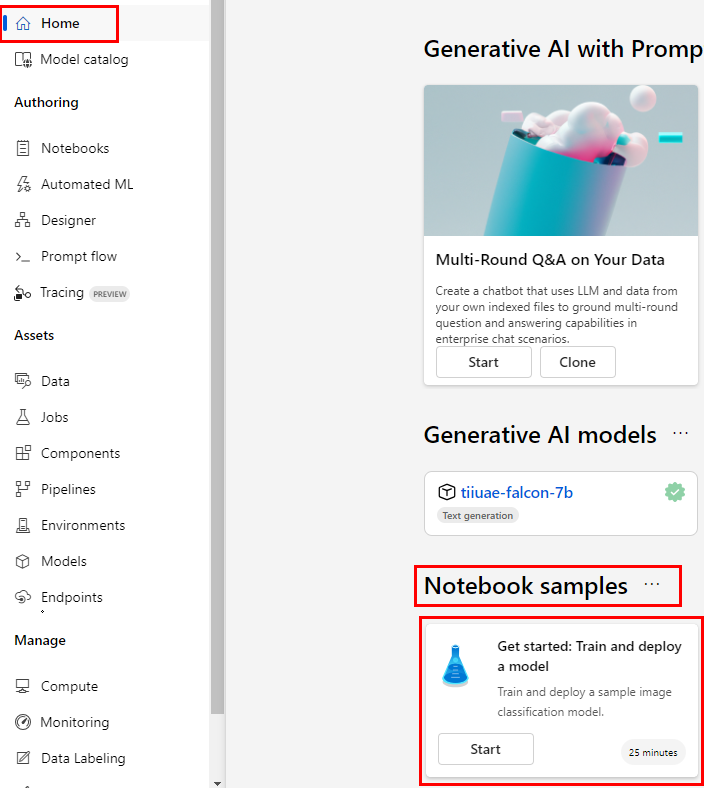Go to Home in the navigation

(x=60, y=23)
